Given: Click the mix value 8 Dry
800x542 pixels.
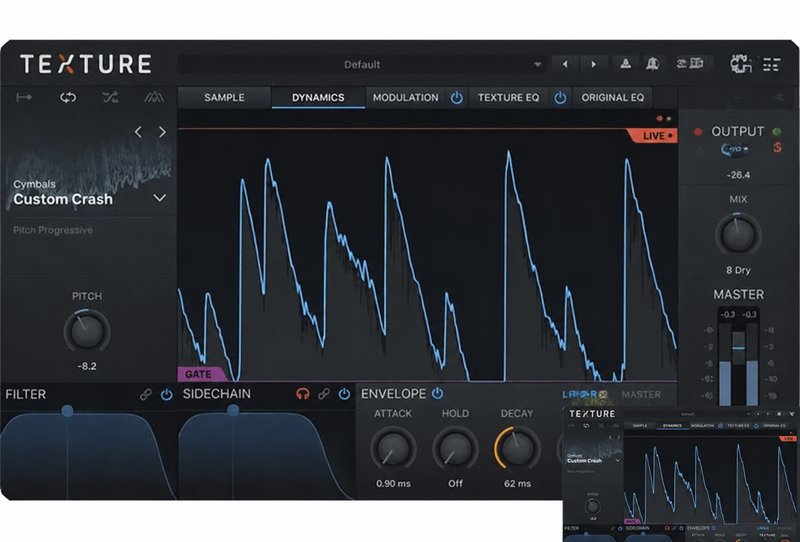Looking at the screenshot, I should point(738,270).
